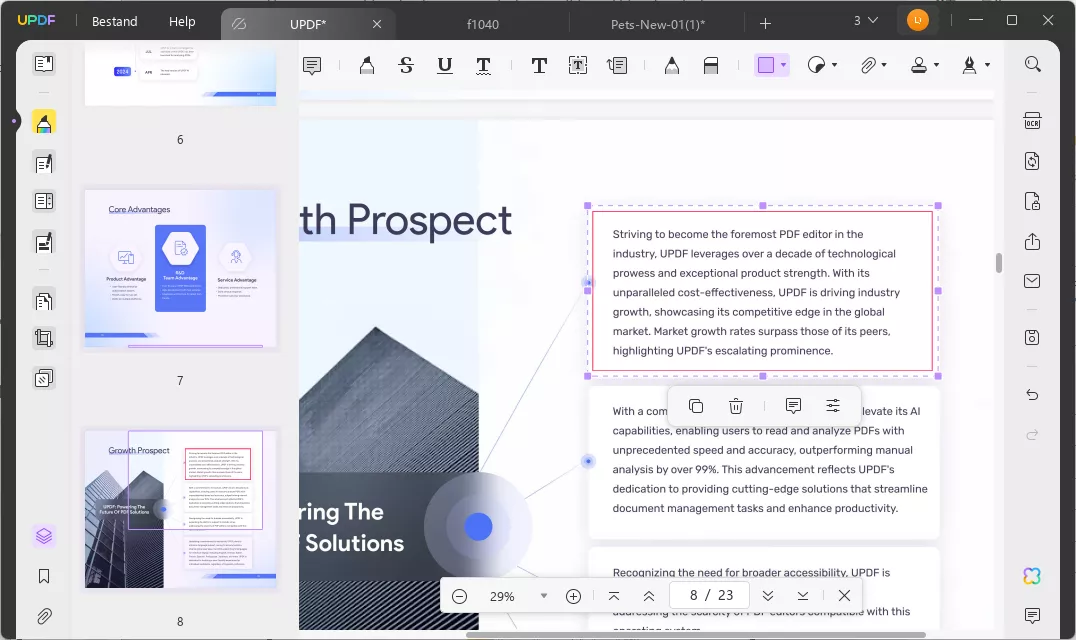Open the Convert PDF icon in right sidebar
Screen dimensions: 1076x640
tap(1032, 161)
